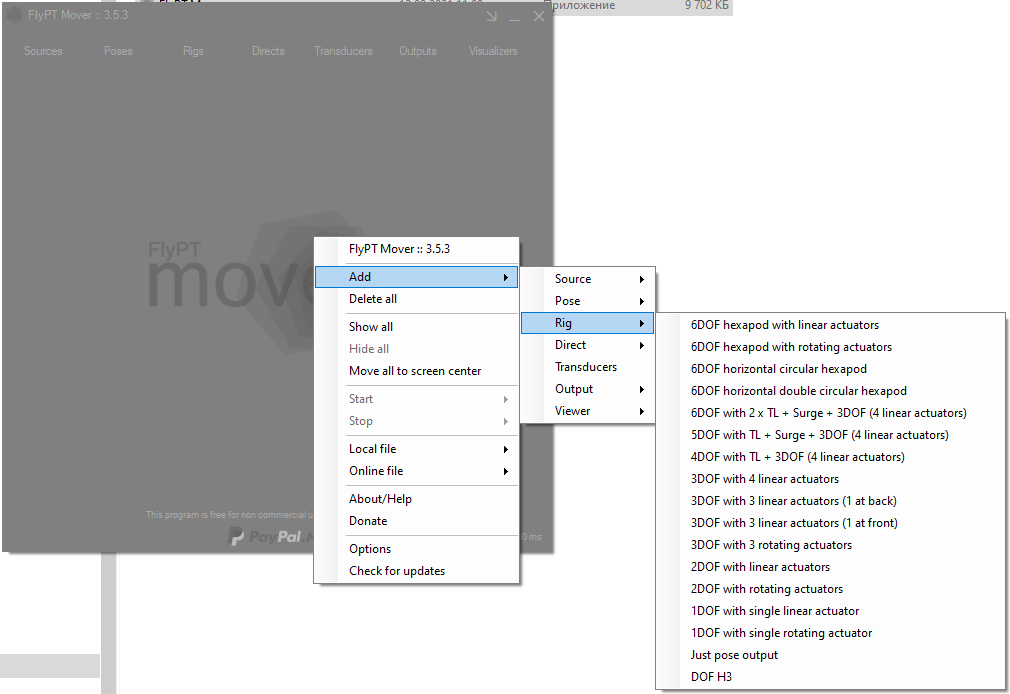Close the FlyPT Mover window
Screen dimensions: 1010x694
(x=539, y=16)
